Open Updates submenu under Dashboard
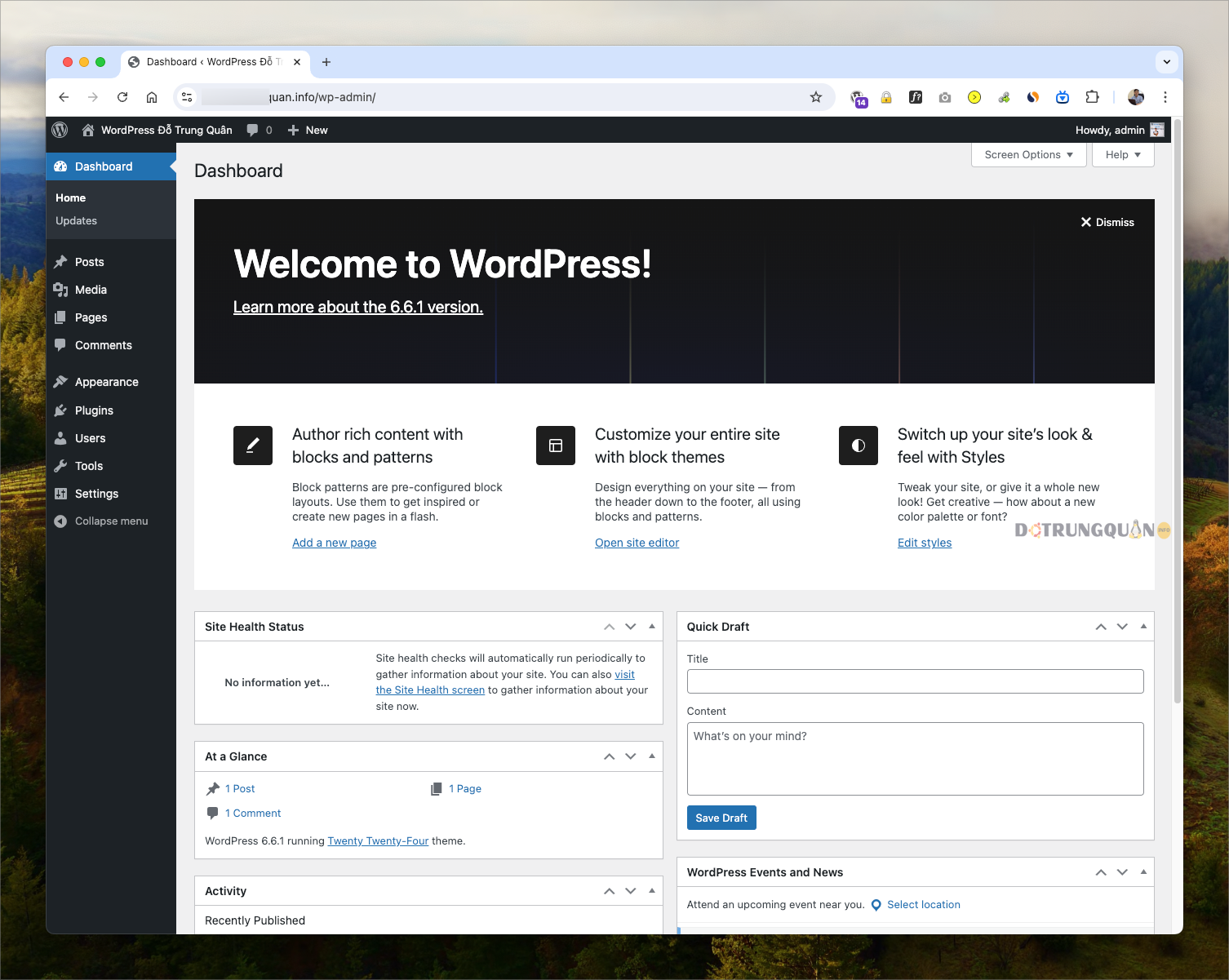Image resolution: width=1229 pixels, height=980 pixels. pos(76,221)
